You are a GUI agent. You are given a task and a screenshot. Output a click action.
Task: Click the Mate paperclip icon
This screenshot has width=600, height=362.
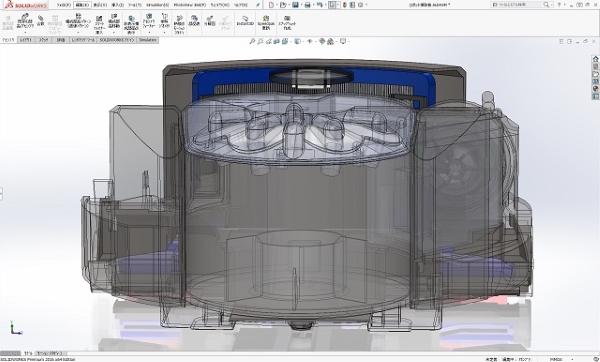pyautogui.click(x=41, y=21)
